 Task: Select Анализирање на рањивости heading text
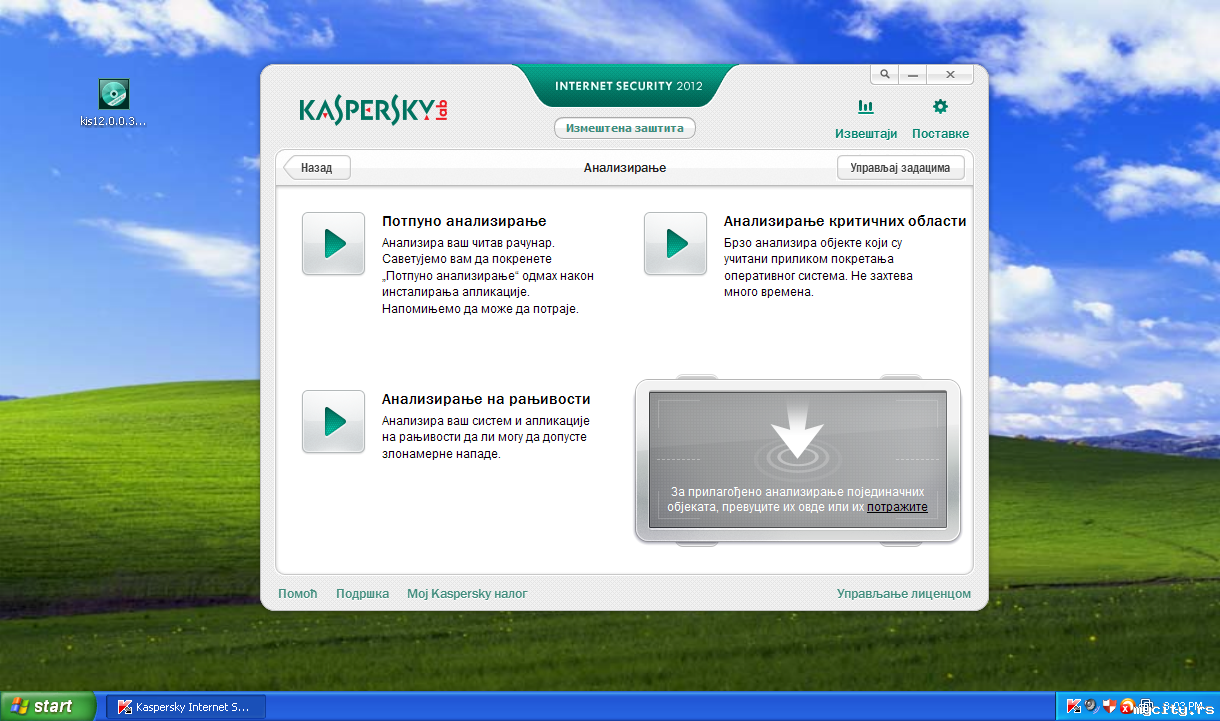pos(486,399)
